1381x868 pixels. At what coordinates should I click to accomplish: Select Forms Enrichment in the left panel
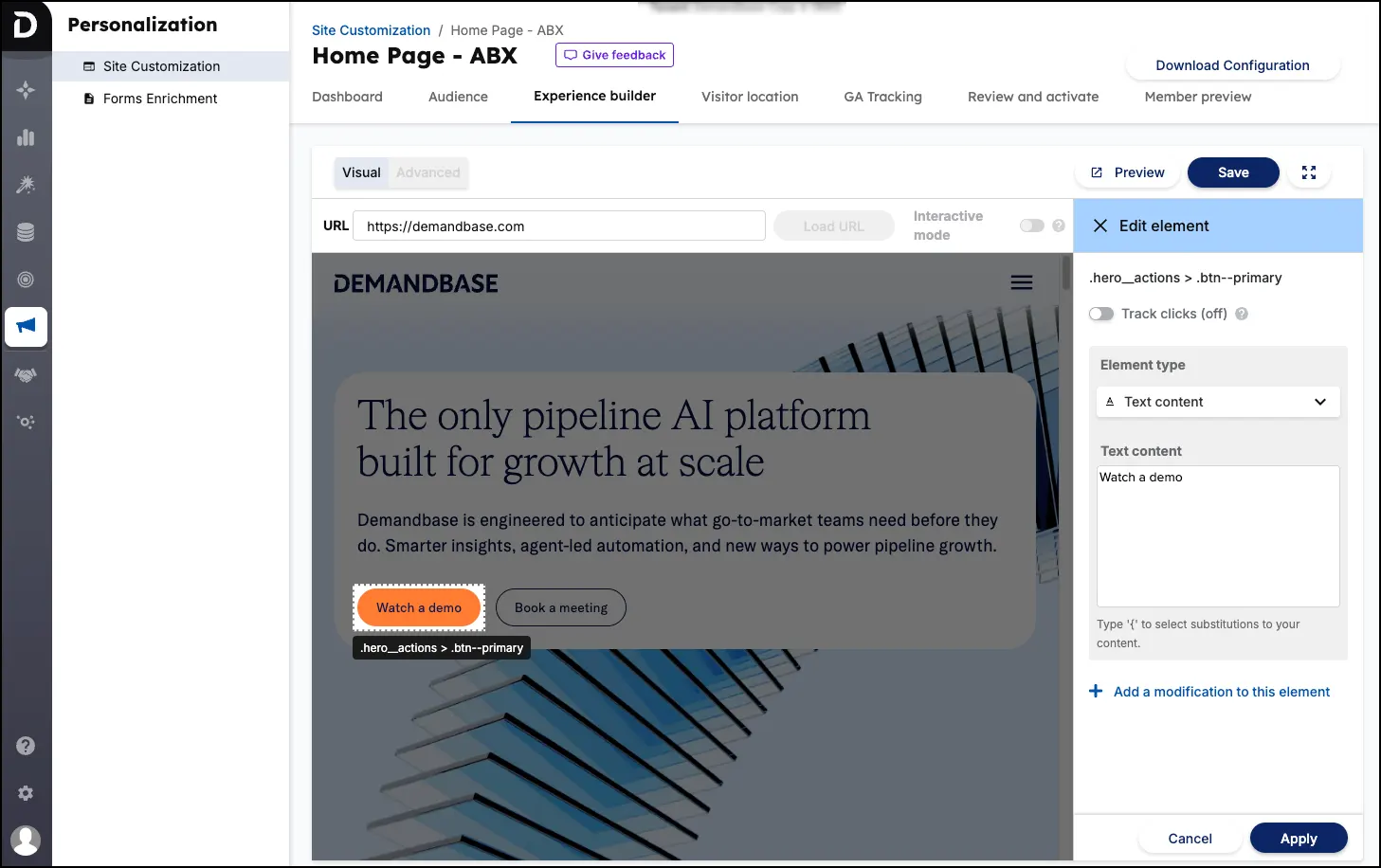160,99
